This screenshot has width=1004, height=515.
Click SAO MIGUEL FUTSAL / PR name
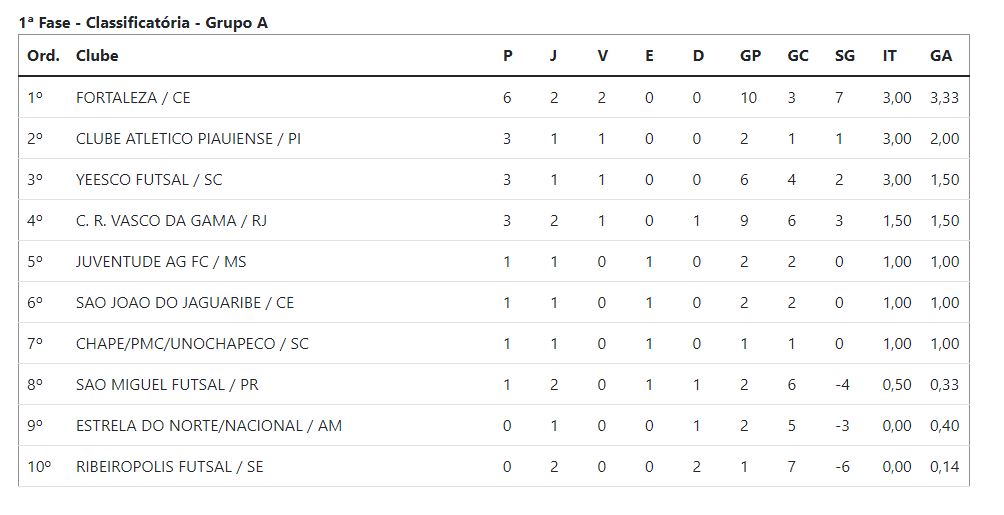point(167,385)
